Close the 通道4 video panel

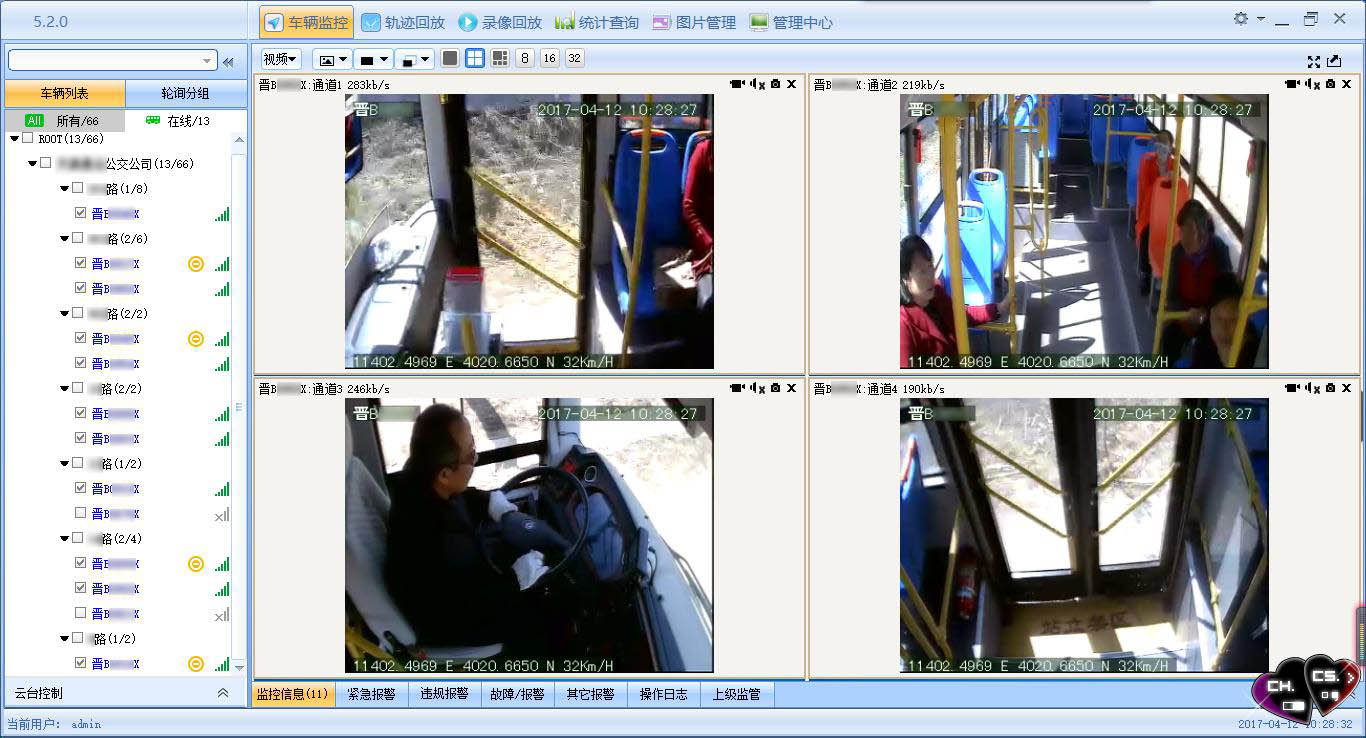tap(1345, 388)
